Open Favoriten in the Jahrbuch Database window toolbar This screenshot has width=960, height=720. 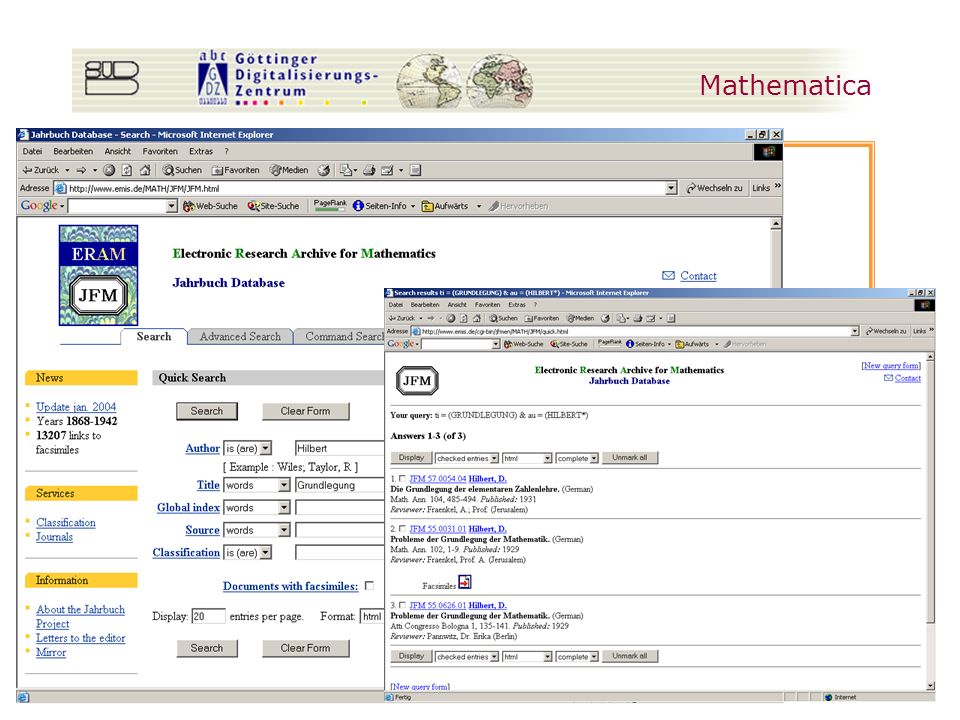pos(236,170)
